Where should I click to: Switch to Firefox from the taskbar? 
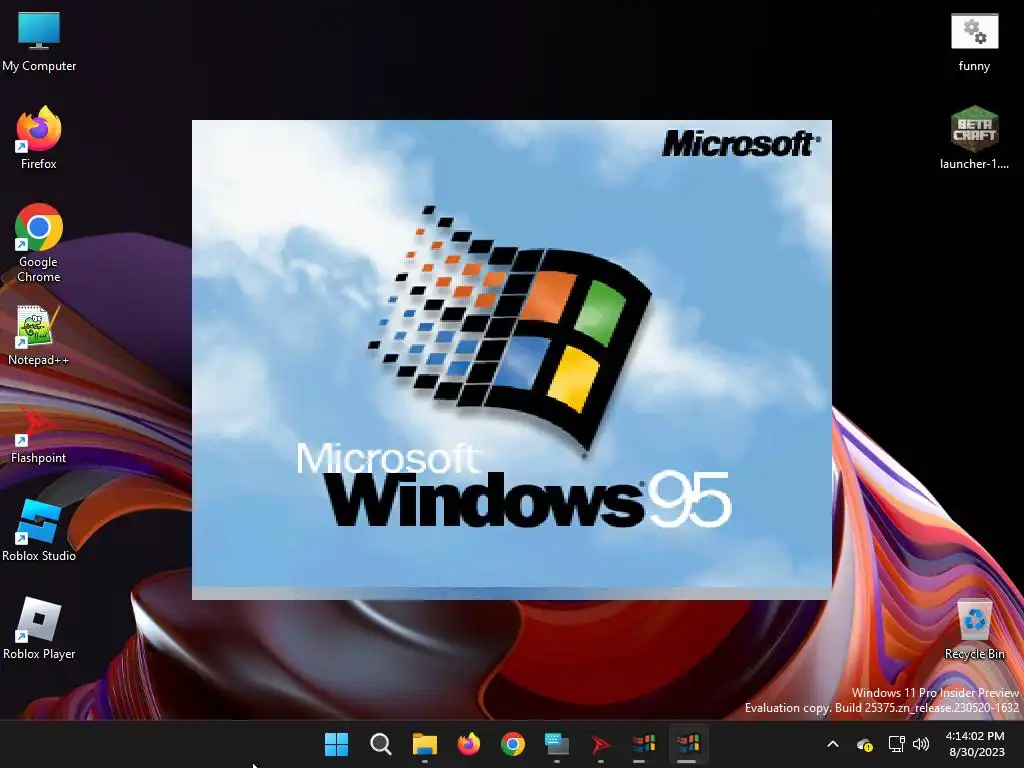(468, 744)
